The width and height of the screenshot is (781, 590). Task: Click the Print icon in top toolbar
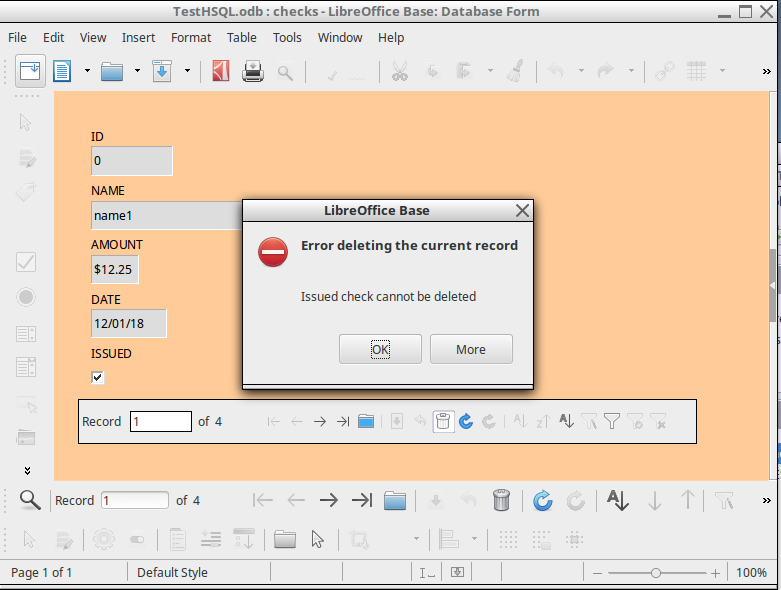coord(253,71)
